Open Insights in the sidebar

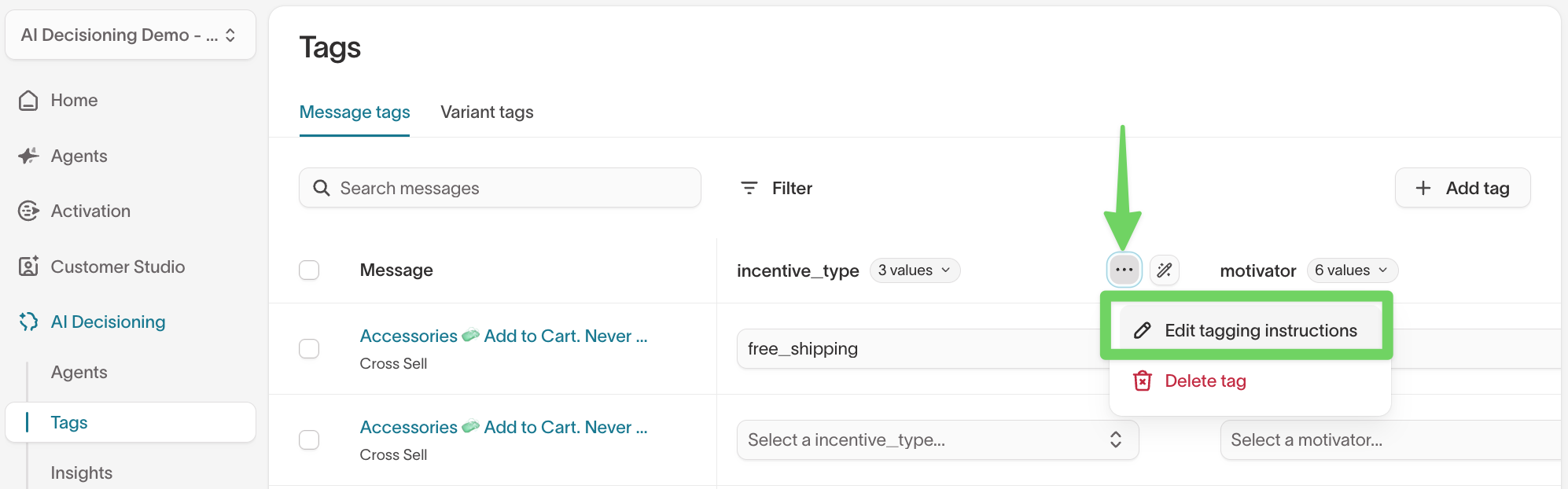click(x=82, y=472)
